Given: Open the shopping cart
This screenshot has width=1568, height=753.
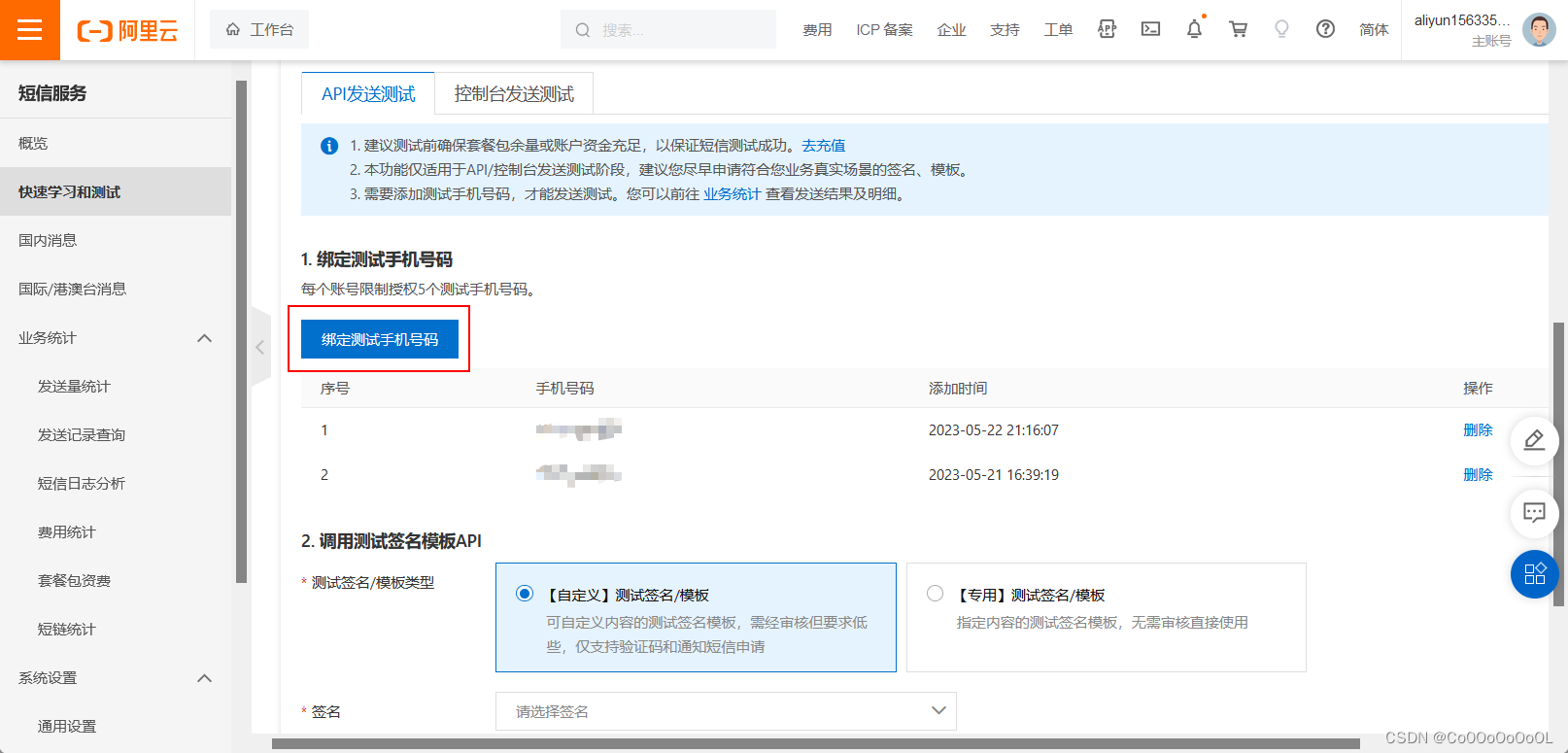Looking at the screenshot, I should (1238, 29).
